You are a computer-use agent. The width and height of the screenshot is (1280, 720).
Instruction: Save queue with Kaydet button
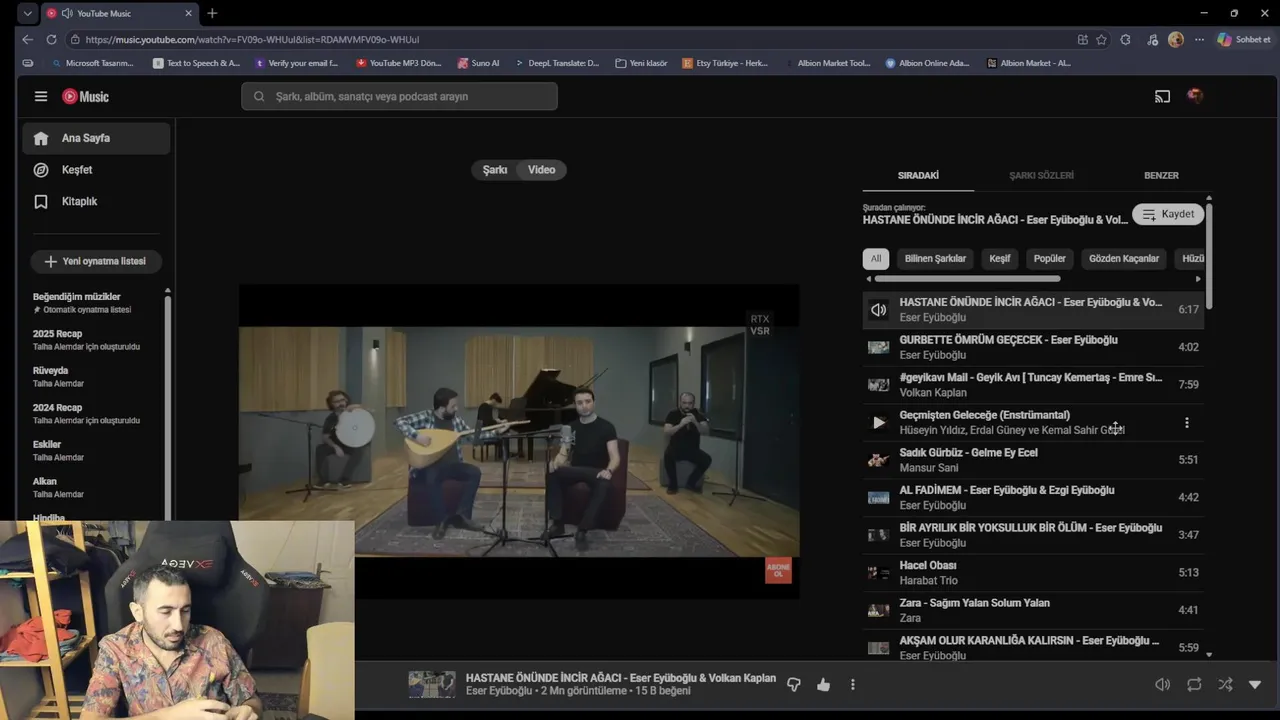1168,214
